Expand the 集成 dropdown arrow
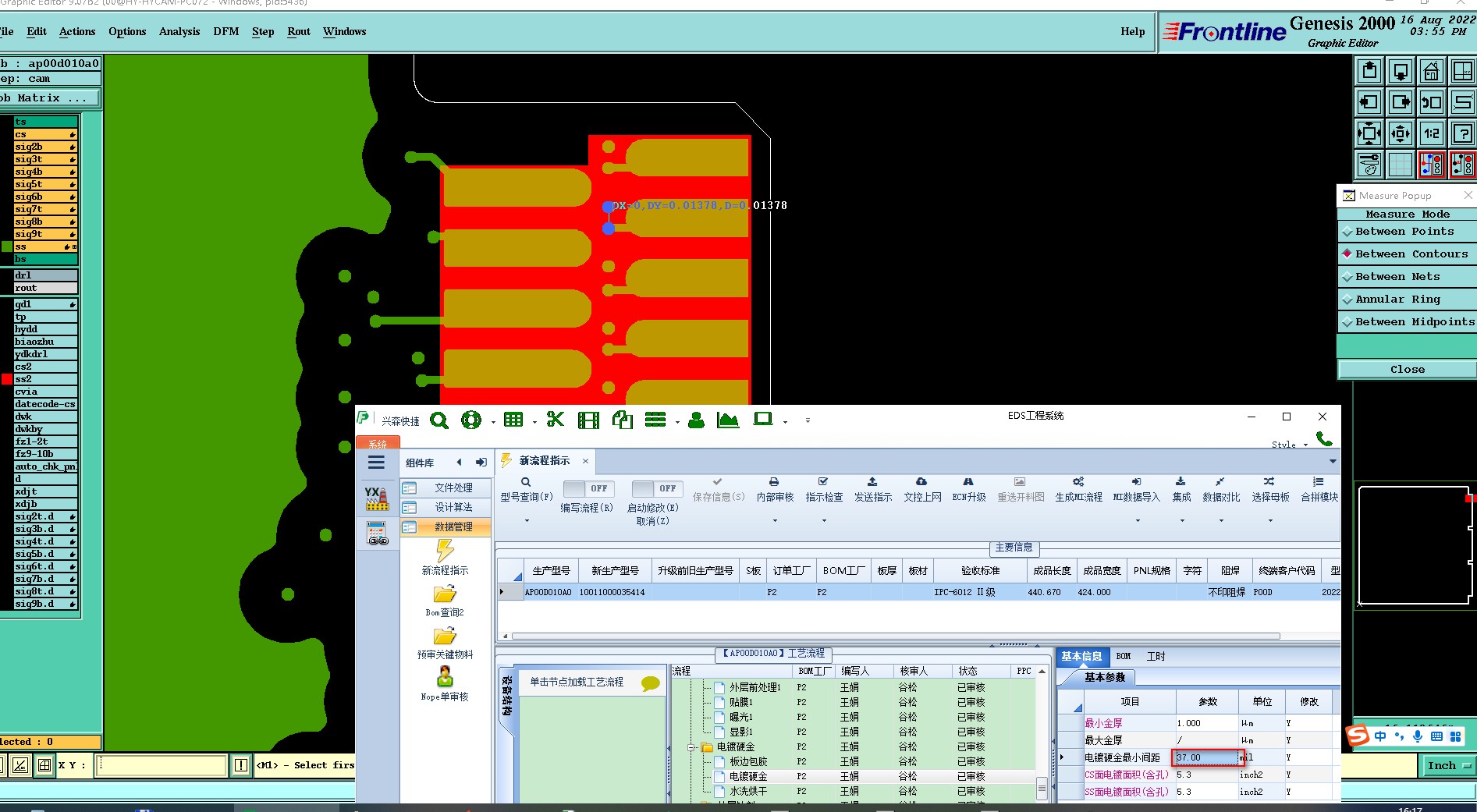 point(1182,520)
